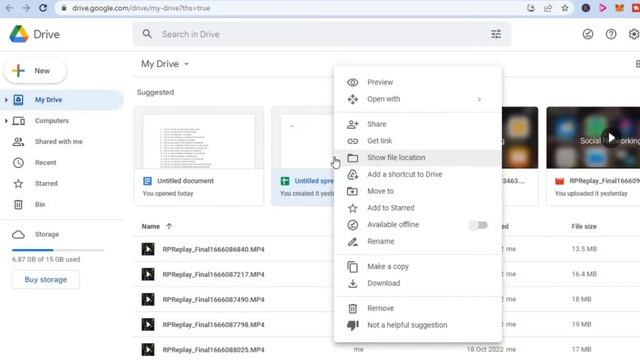Click the search magnifier icon
Screen dimensions: 640x360
click(x=147, y=34)
